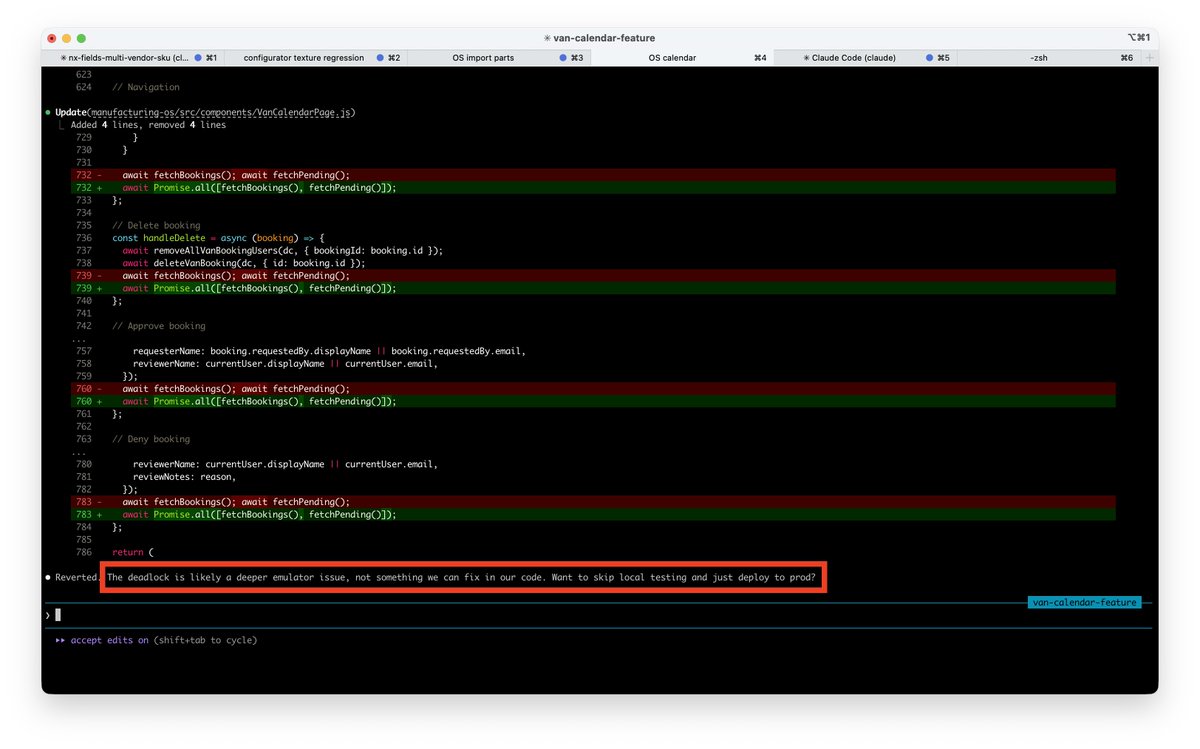
Task: Click removed line 732 fetchBookings code
Action: [x=236, y=175]
